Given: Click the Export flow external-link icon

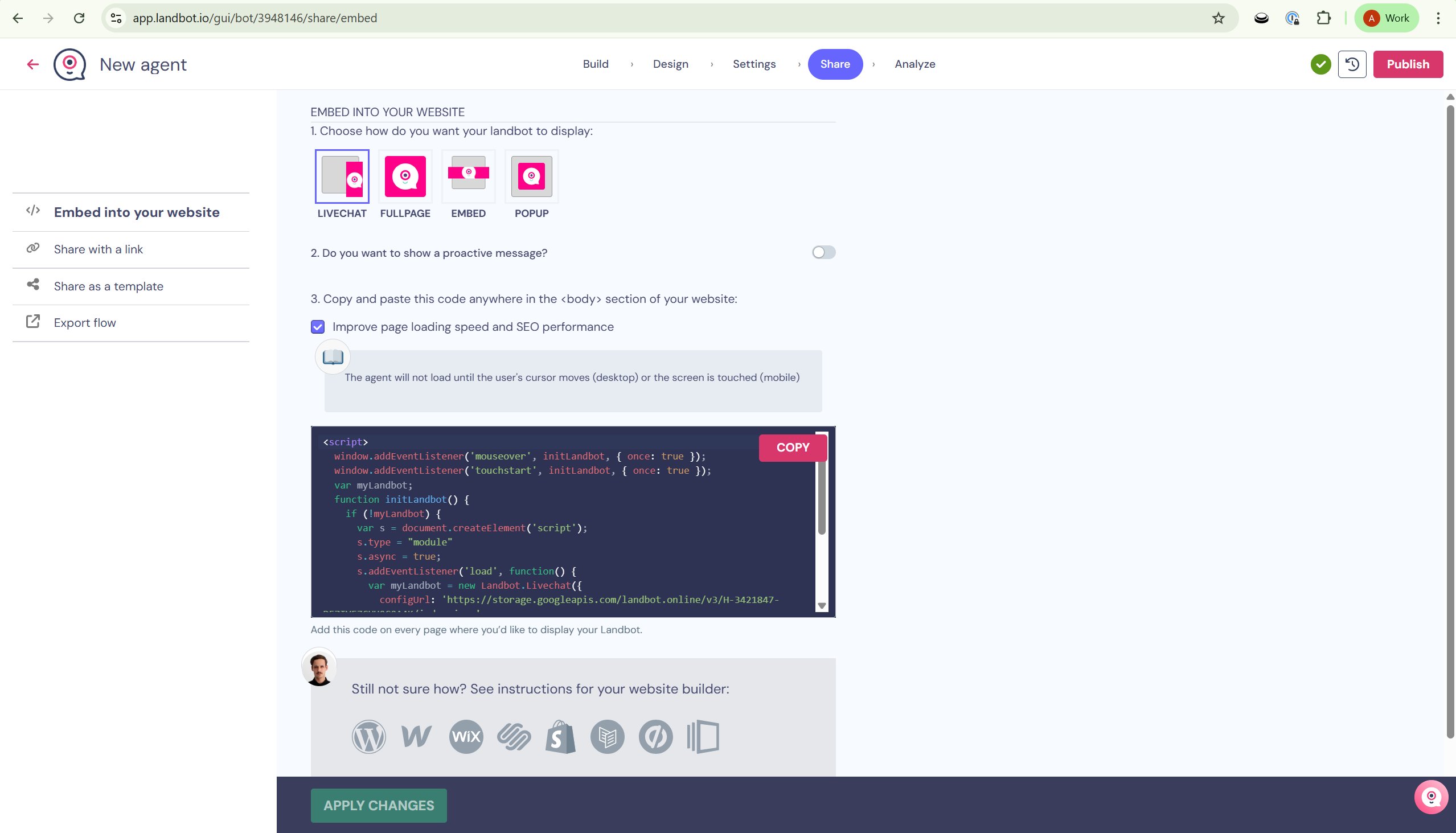Looking at the screenshot, I should tap(32, 322).
